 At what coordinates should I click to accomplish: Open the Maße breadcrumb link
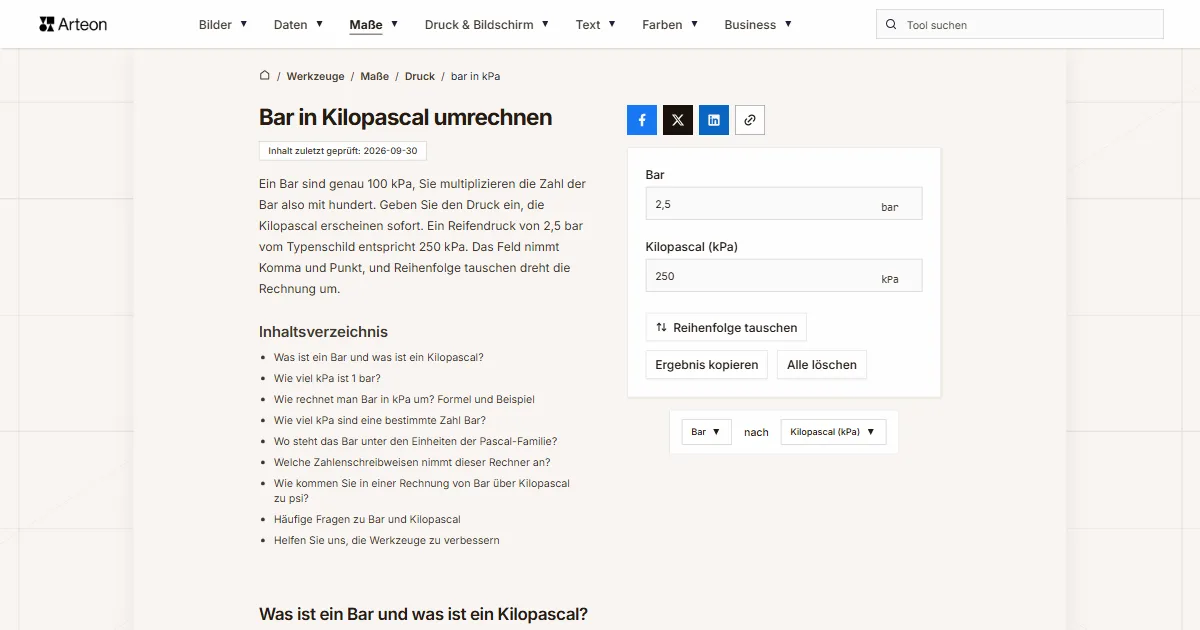click(375, 76)
